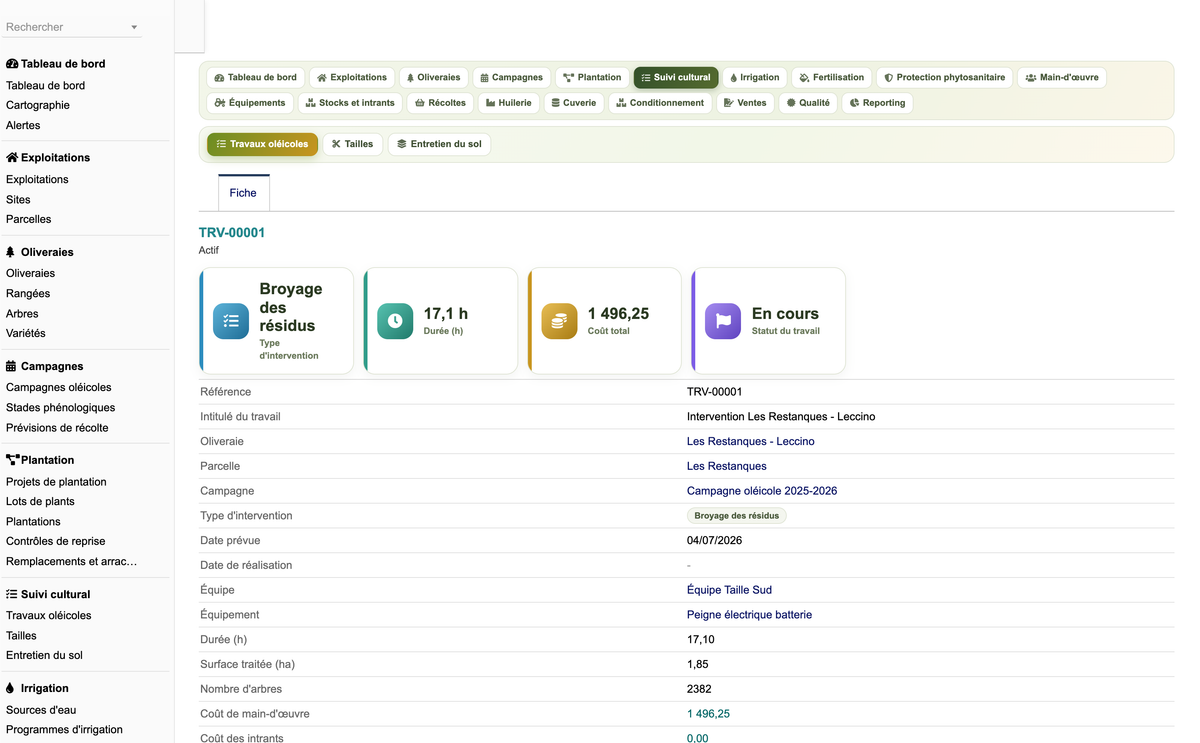Open Oliveraies in top navigation
The width and height of the screenshot is (1200, 743).
click(x=434, y=77)
